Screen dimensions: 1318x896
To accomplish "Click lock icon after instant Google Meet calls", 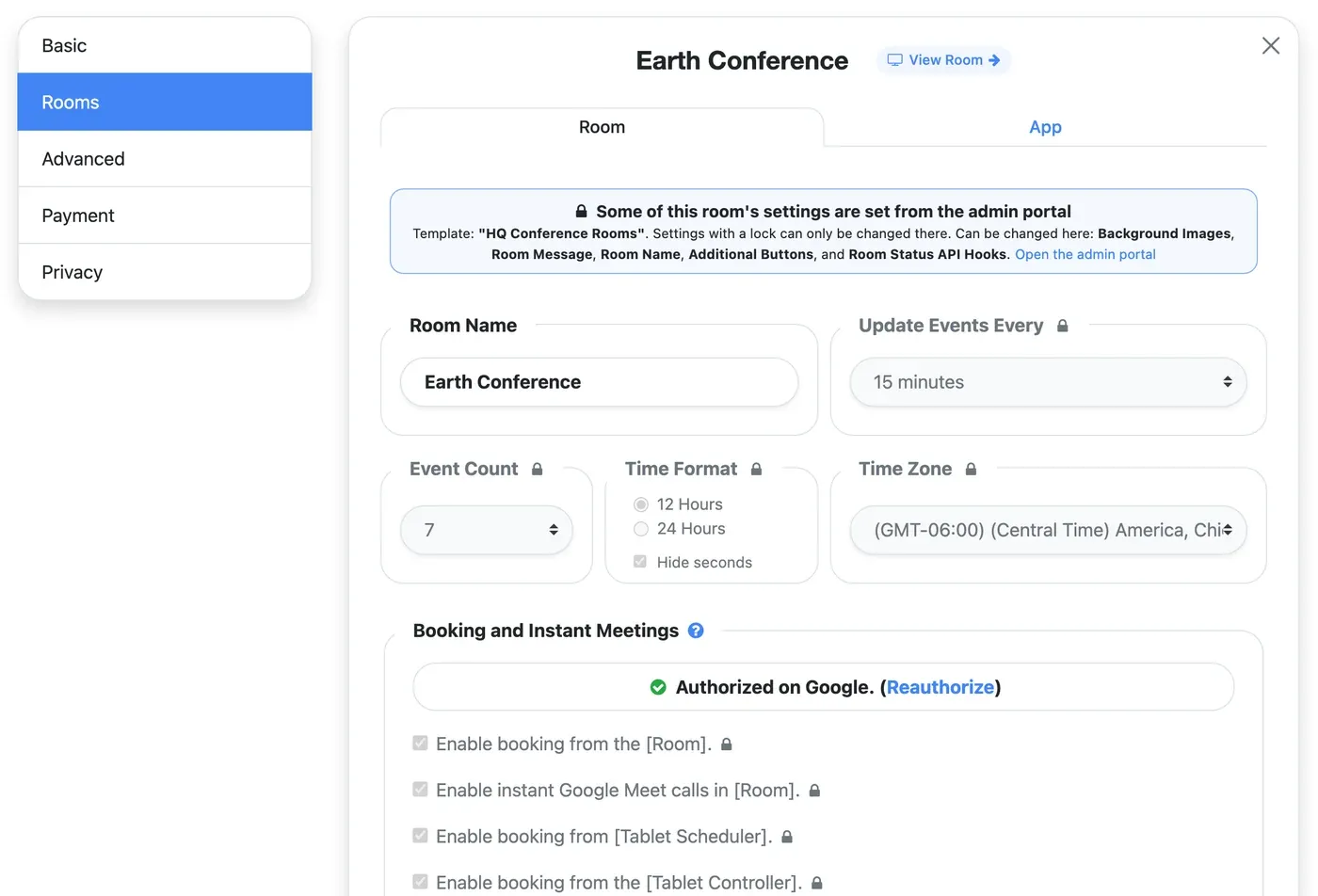I will click(814, 791).
